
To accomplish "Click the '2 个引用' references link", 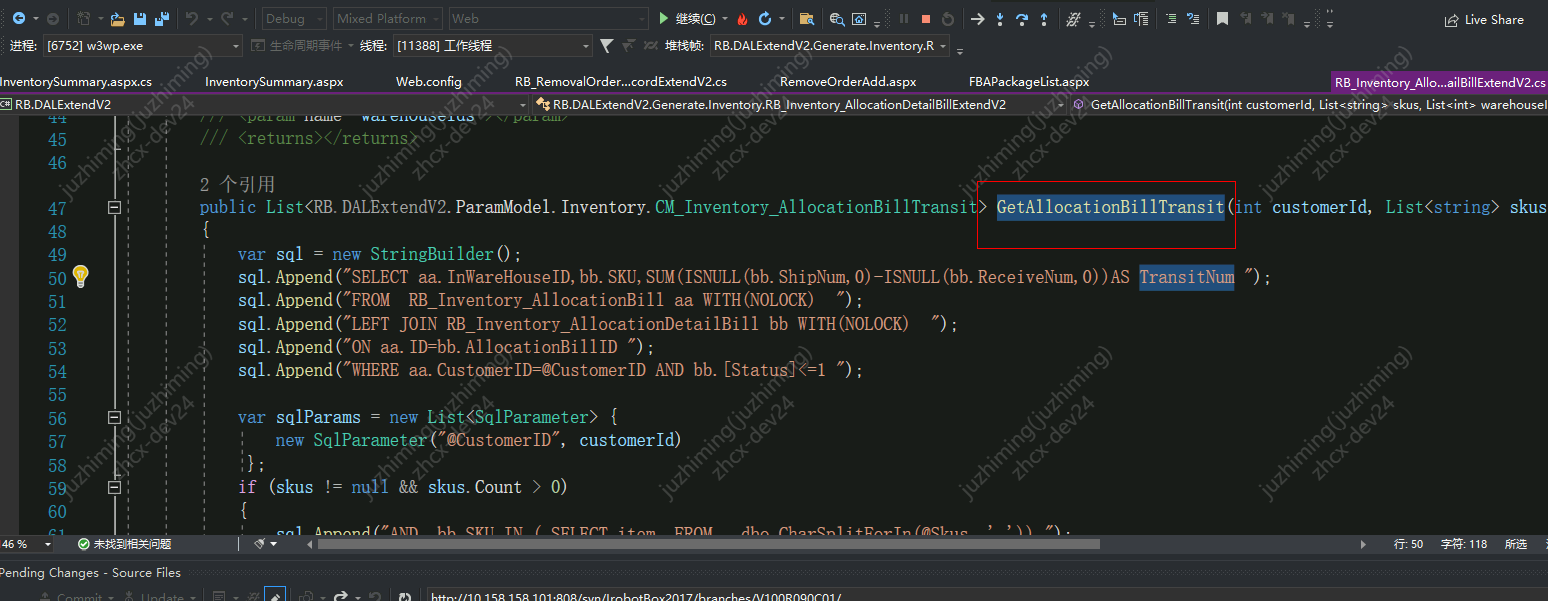I will point(237,184).
